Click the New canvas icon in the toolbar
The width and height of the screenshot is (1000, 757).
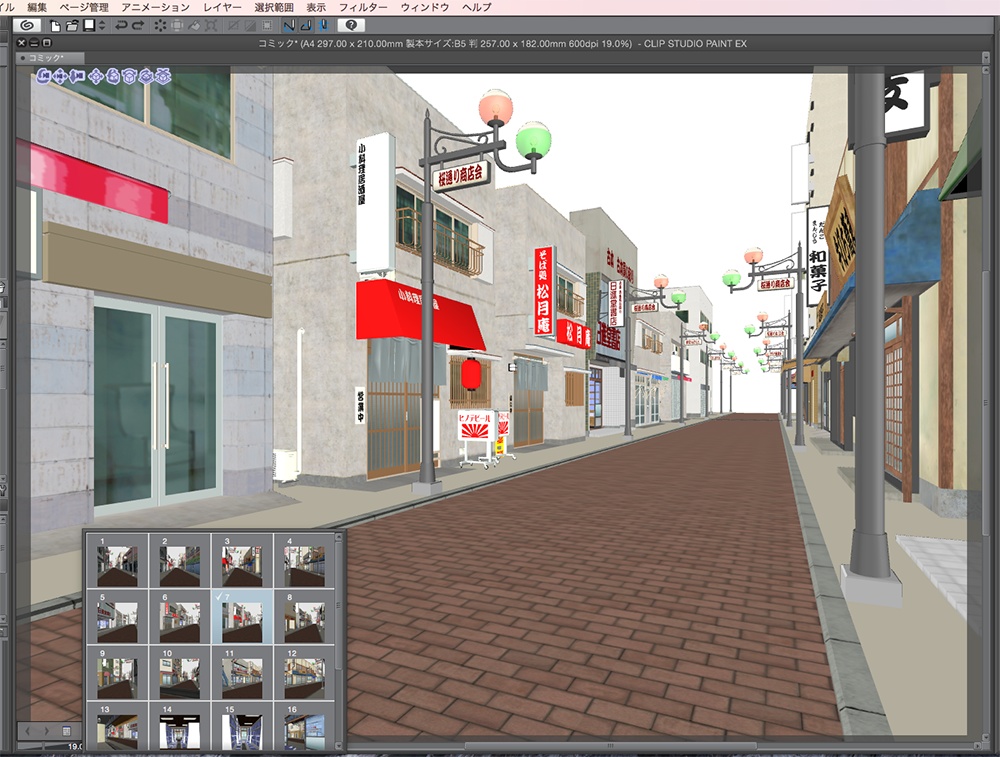(x=55, y=27)
